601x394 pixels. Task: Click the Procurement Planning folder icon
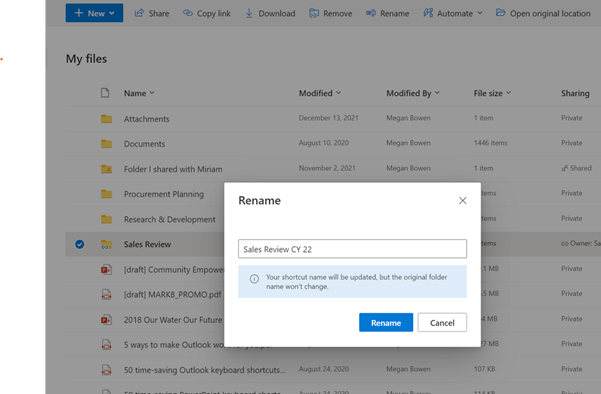(x=107, y=194)
